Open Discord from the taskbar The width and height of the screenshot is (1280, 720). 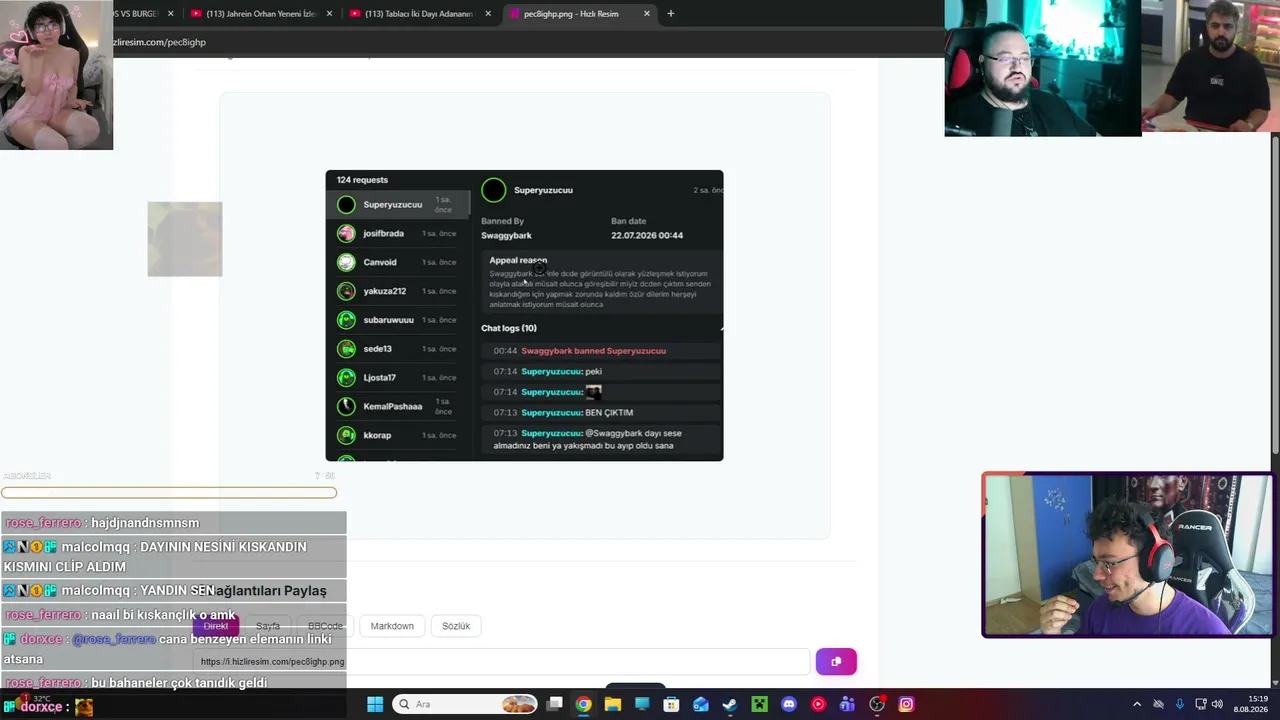[789, 704]
